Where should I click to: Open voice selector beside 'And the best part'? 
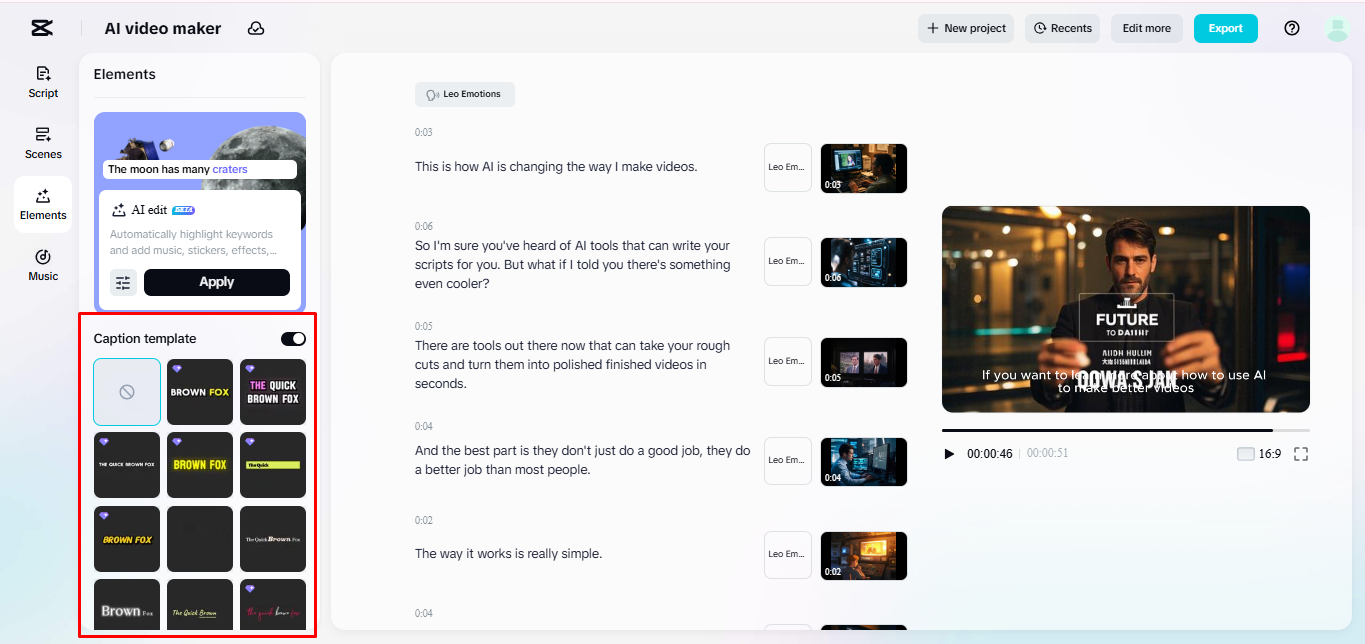788,461
